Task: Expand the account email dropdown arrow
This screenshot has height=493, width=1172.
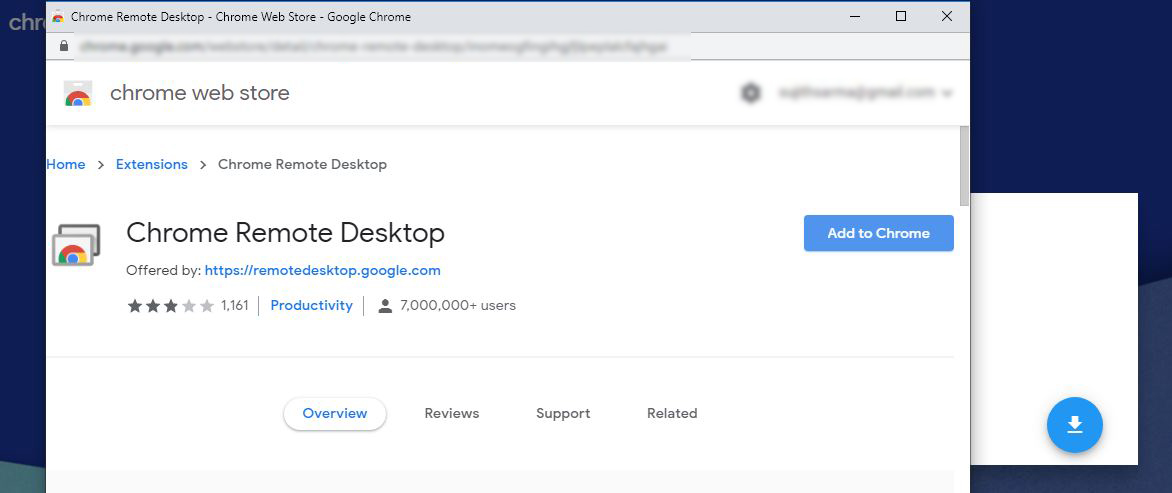Action: point(947,93)
